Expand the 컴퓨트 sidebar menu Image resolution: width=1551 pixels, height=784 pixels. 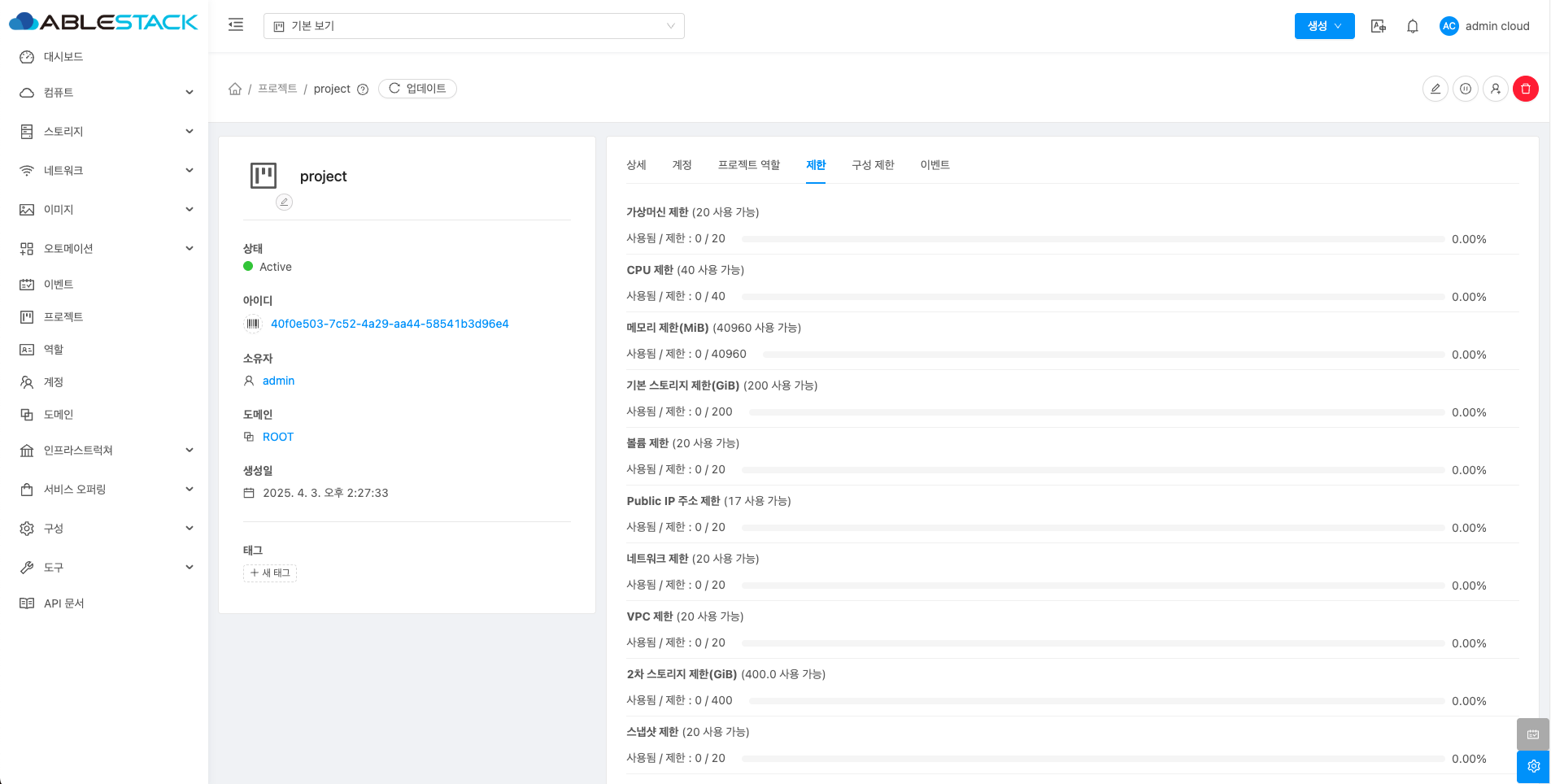(x=106, y=93)
